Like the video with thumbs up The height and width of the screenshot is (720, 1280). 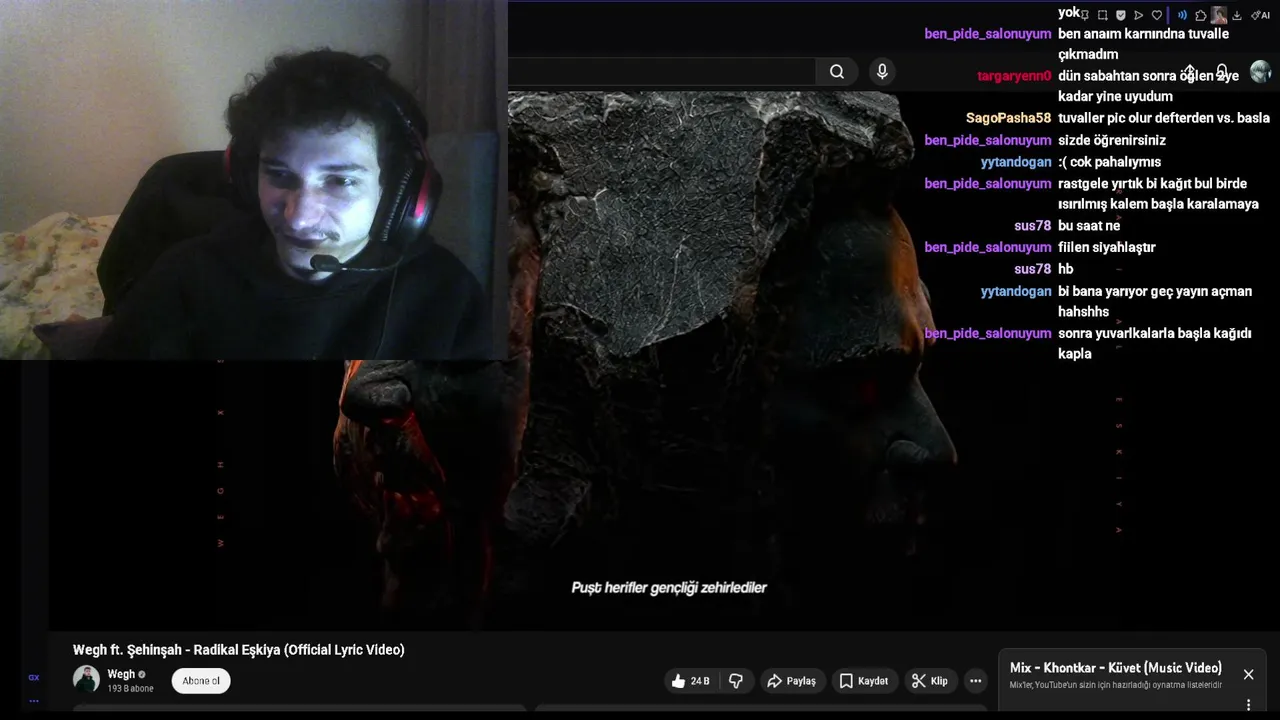[x=690, y=681]
